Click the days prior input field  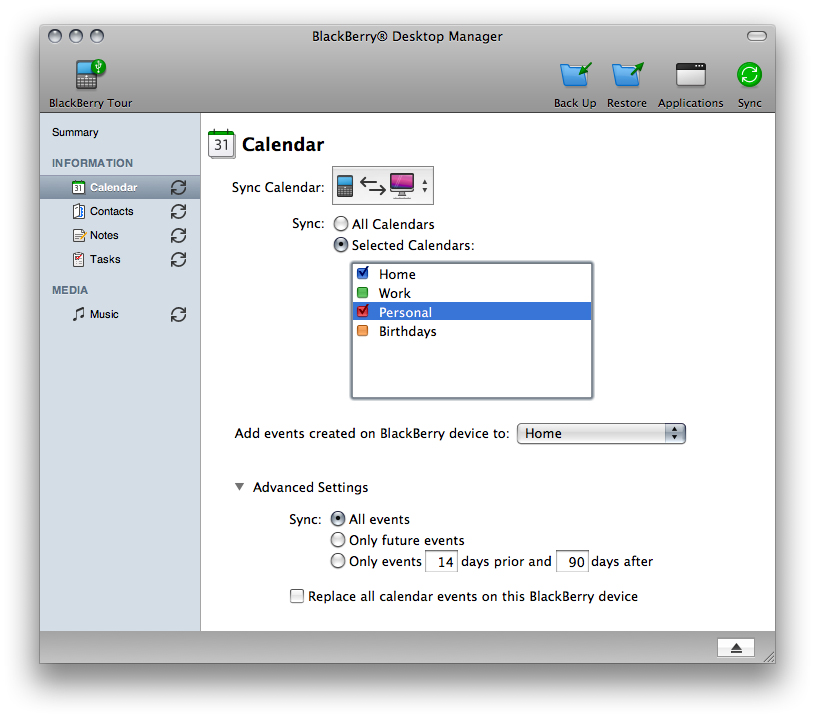tap(441, 562)
